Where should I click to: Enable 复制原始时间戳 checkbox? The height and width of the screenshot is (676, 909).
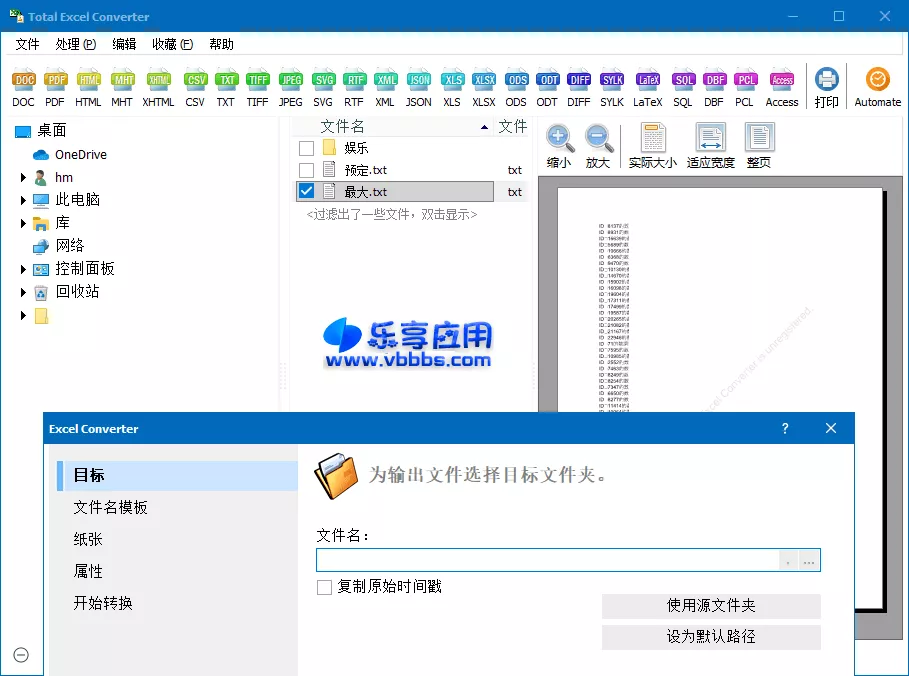point(325,587)
